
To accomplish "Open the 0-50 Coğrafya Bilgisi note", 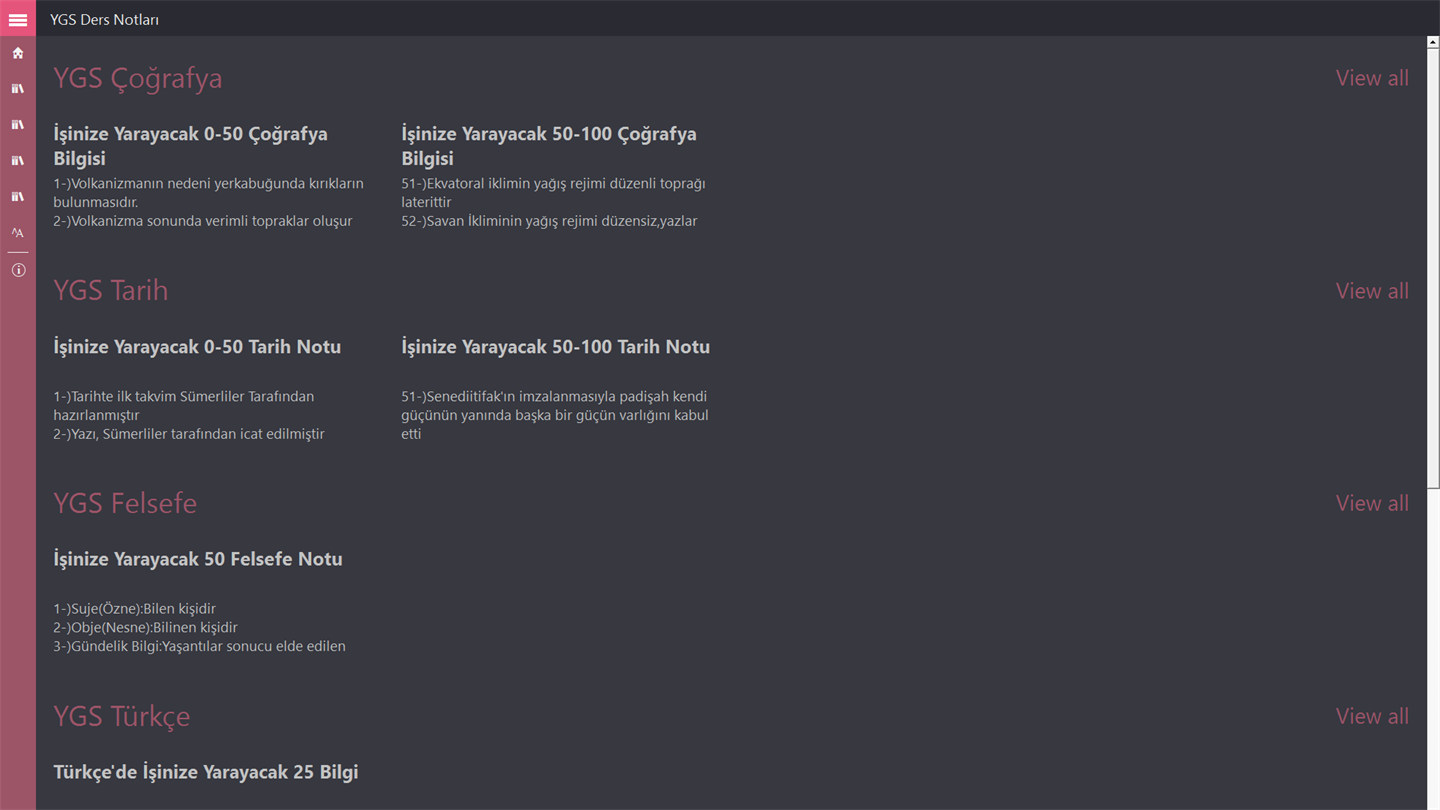I will (x=190, y=146).
